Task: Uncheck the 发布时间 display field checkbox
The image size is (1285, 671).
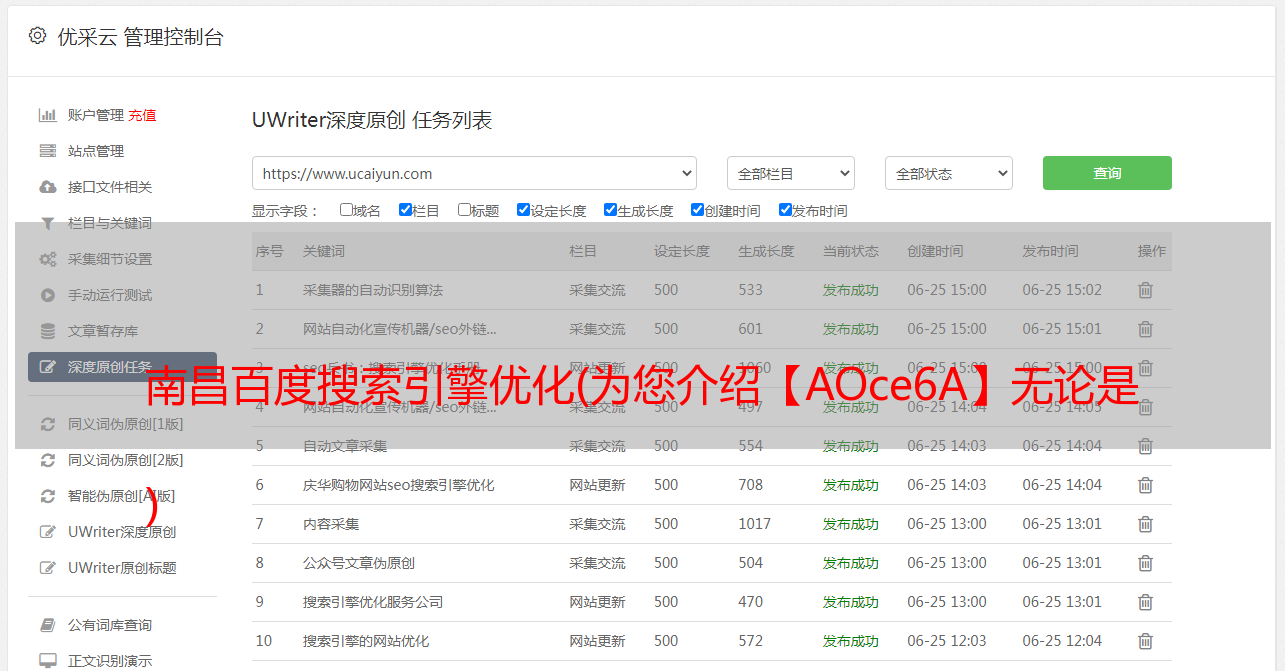Action: tap(785, 210)
